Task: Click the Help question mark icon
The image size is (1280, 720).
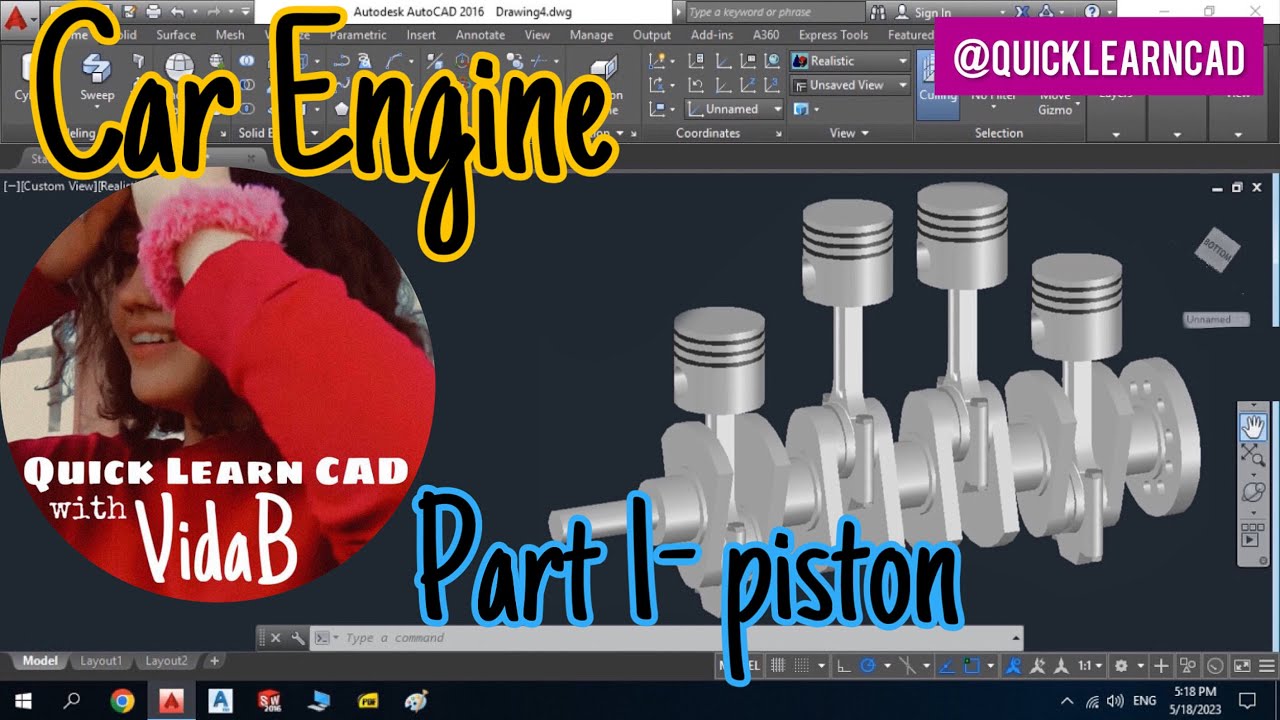Action: coord(1092,12)
